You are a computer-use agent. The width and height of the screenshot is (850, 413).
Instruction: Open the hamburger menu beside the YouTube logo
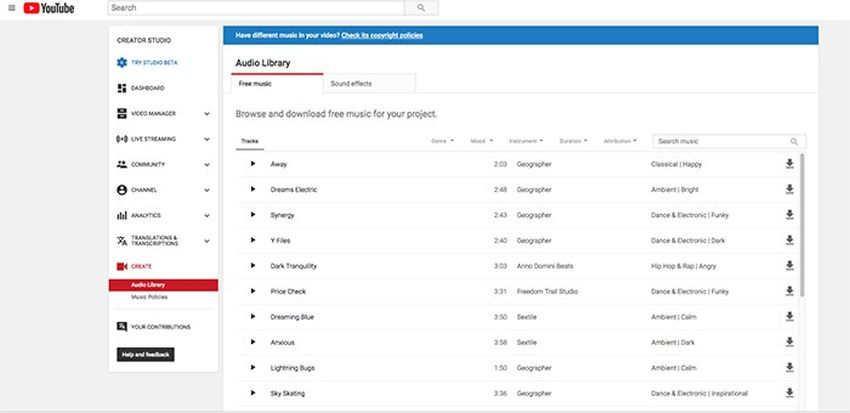(12, 8)
